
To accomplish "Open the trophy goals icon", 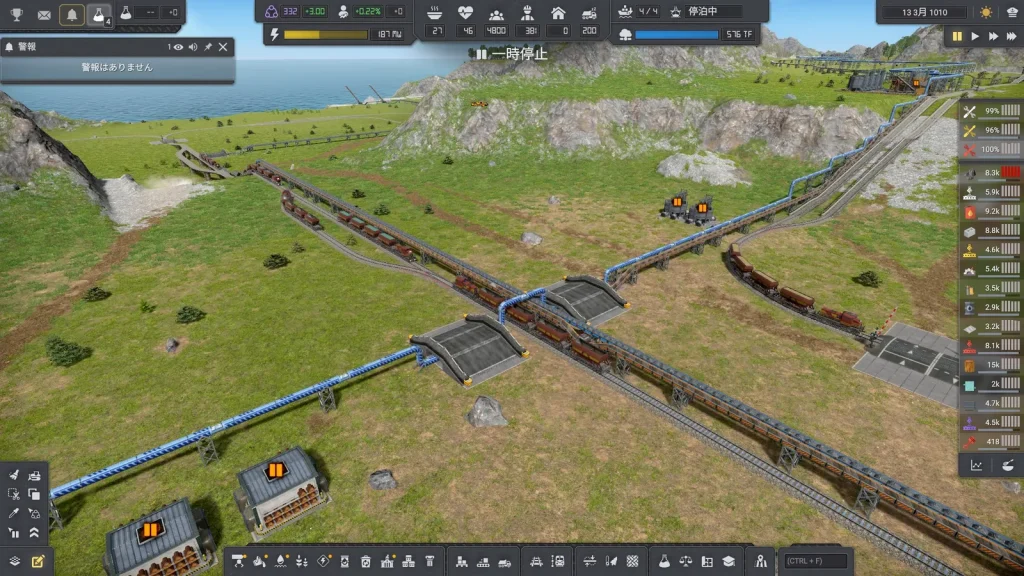I will [x=15, y=14].
